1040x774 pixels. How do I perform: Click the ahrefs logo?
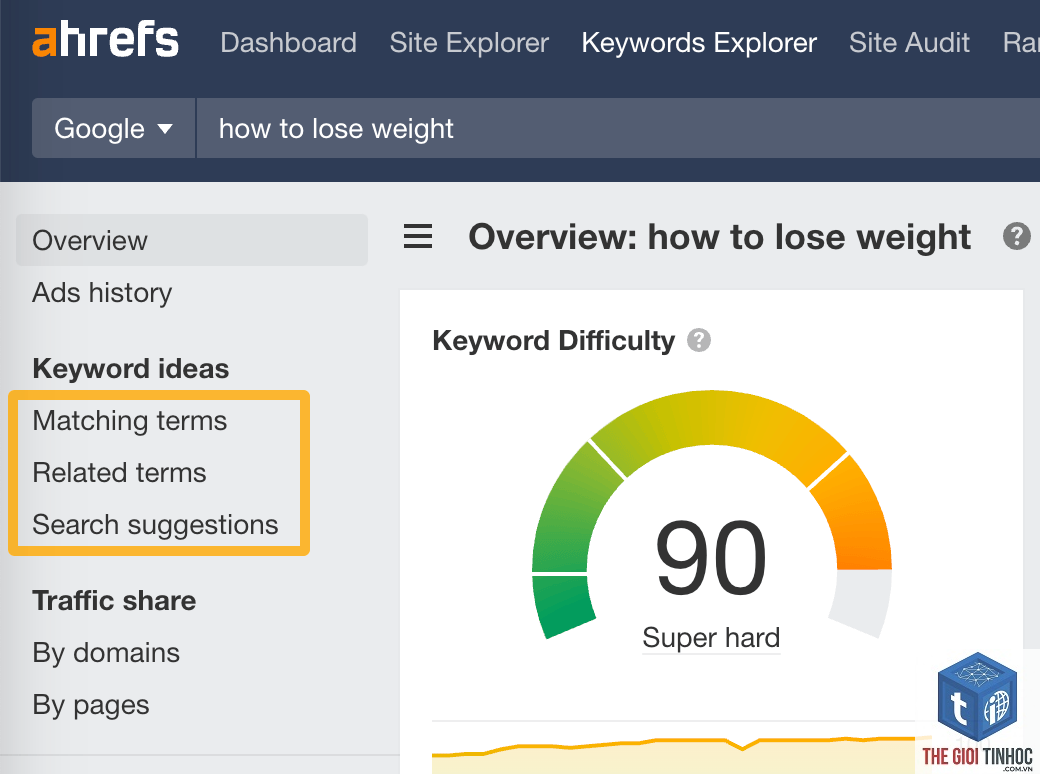(105, 40)
